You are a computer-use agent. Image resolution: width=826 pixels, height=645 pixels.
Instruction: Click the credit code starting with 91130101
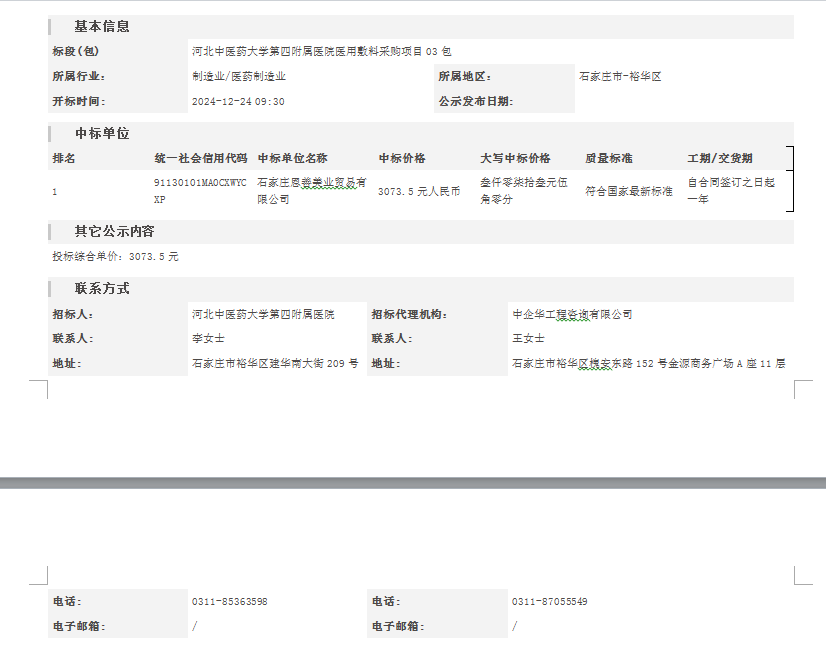[200, 191]
